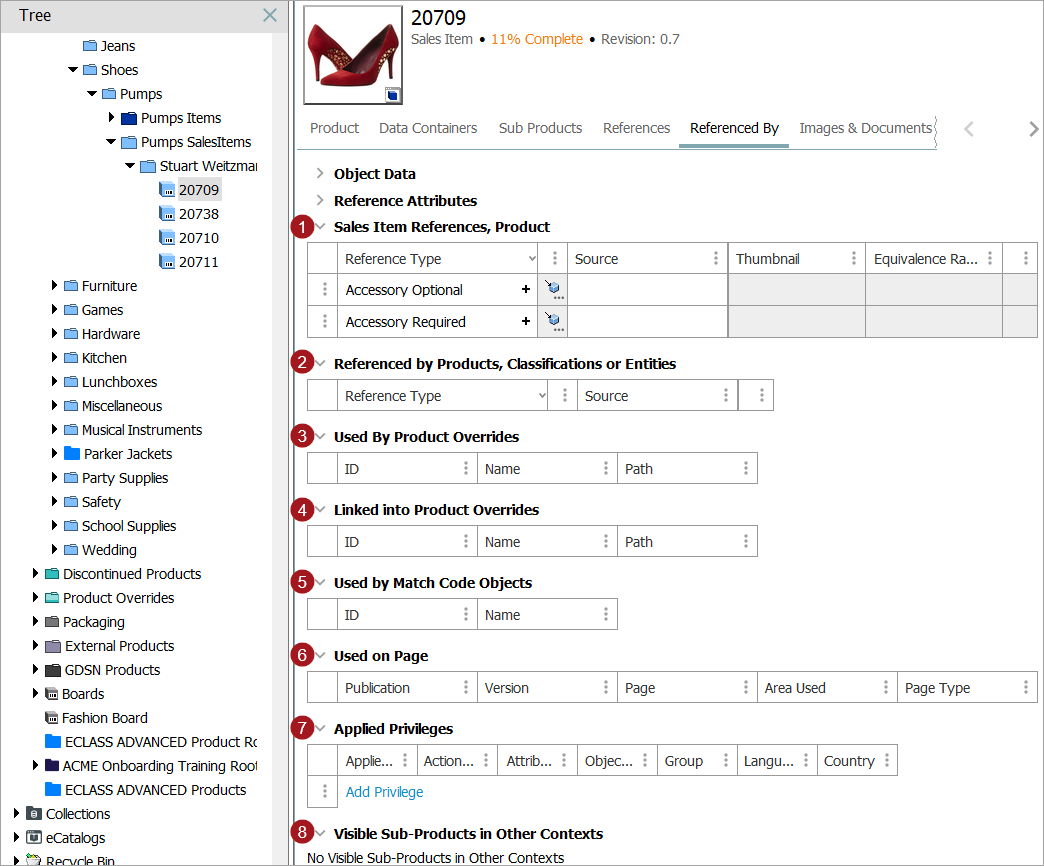
Task: Expand the Object Data section
Action: (x=320, y=174)
